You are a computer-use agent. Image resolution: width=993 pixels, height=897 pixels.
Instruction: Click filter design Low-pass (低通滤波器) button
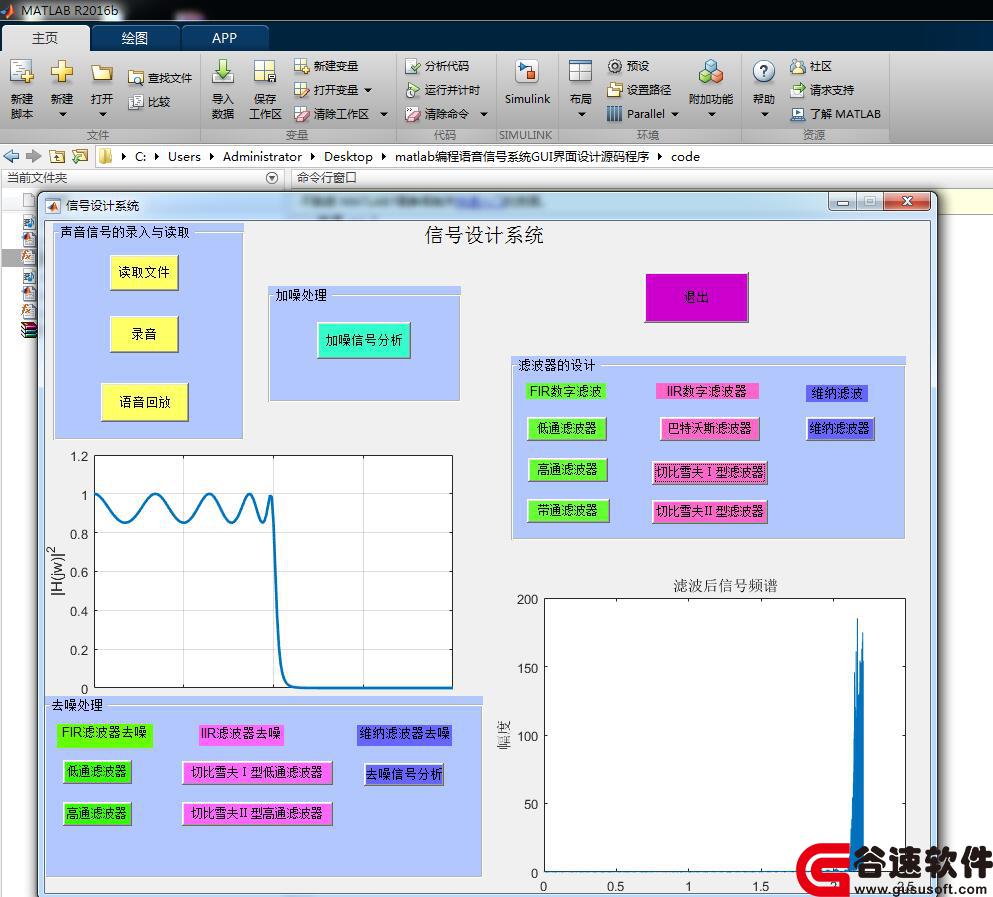click(x=567, y=428)
